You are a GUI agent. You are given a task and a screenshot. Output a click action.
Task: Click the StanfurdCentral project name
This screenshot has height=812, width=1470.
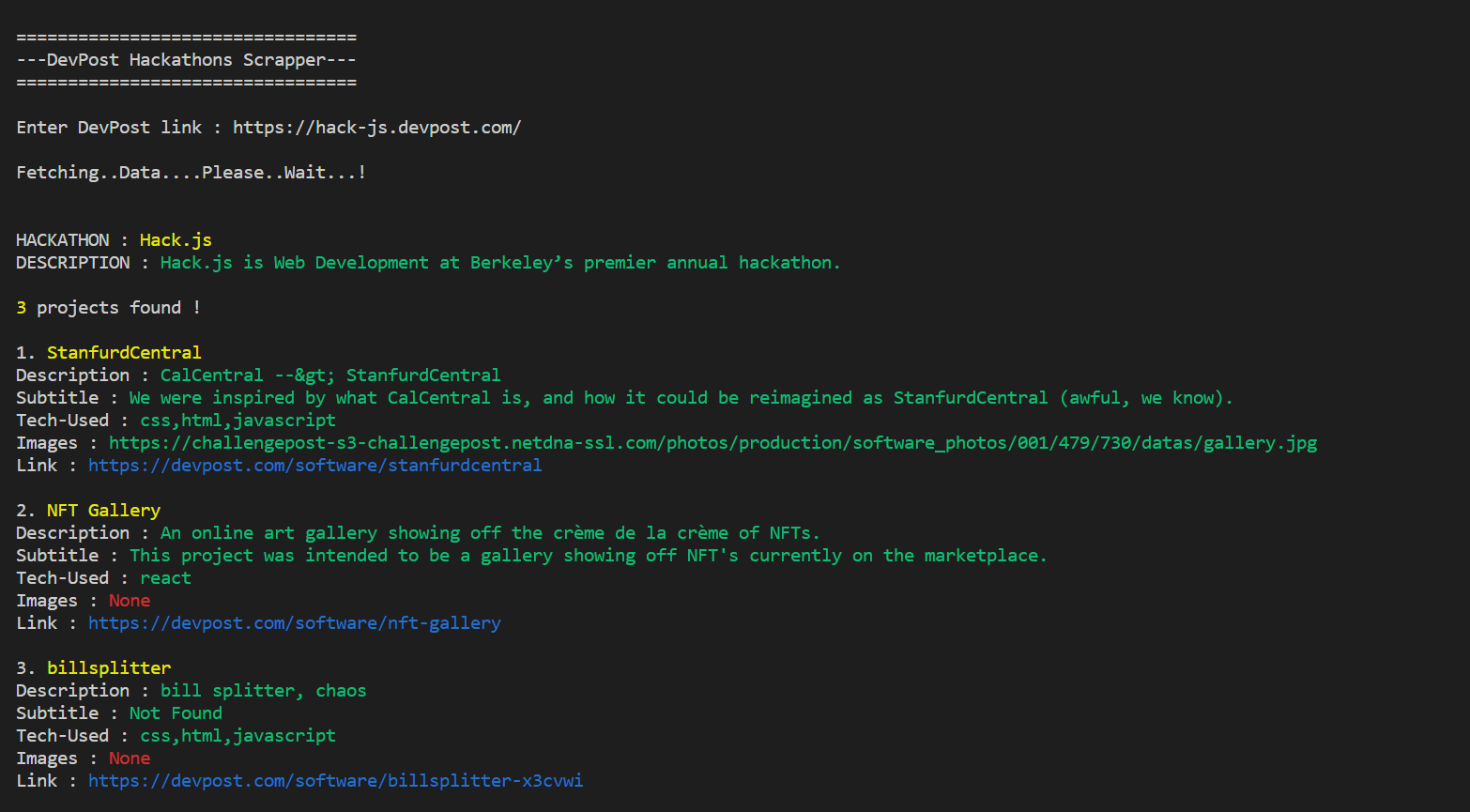point(123,352)
